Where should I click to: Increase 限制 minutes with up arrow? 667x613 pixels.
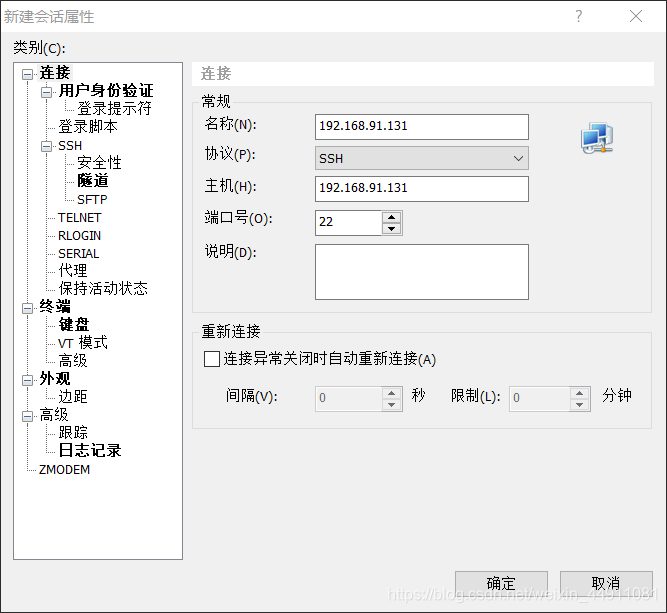click(579, 393)
